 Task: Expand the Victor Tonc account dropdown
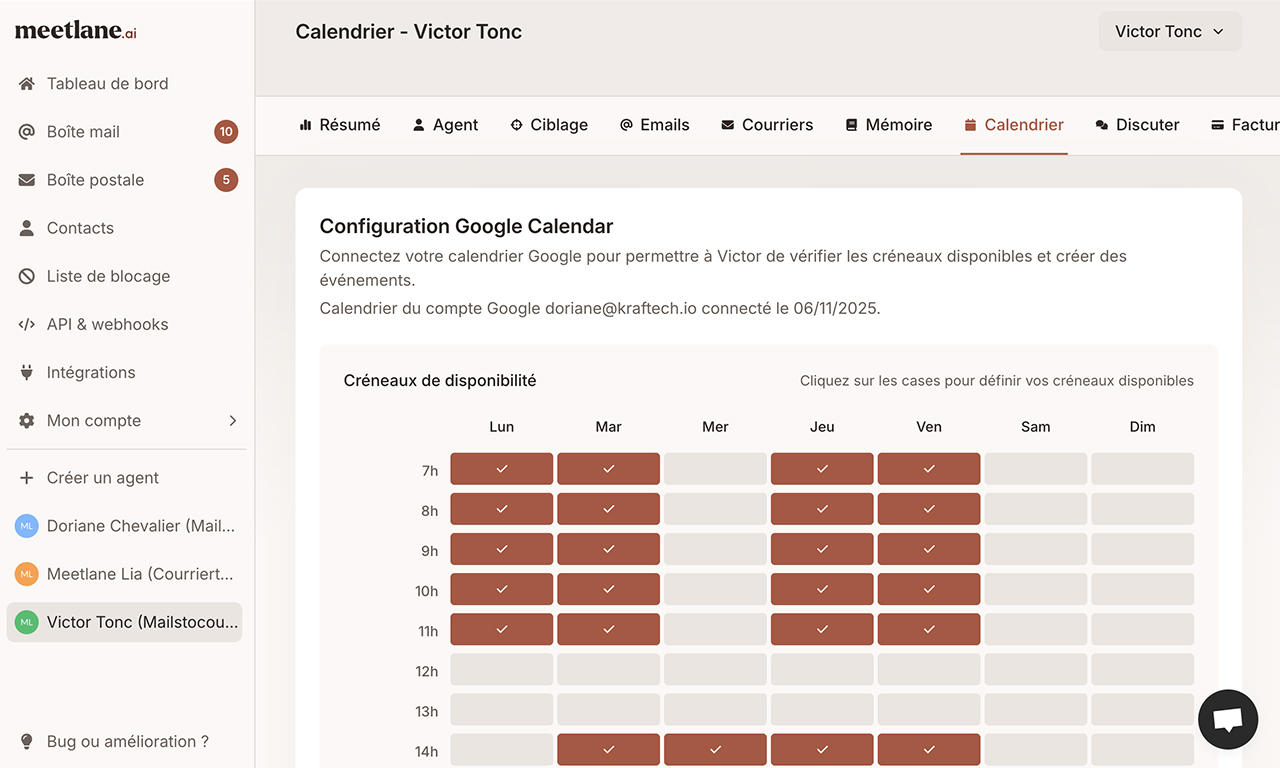pos(1170,31)
